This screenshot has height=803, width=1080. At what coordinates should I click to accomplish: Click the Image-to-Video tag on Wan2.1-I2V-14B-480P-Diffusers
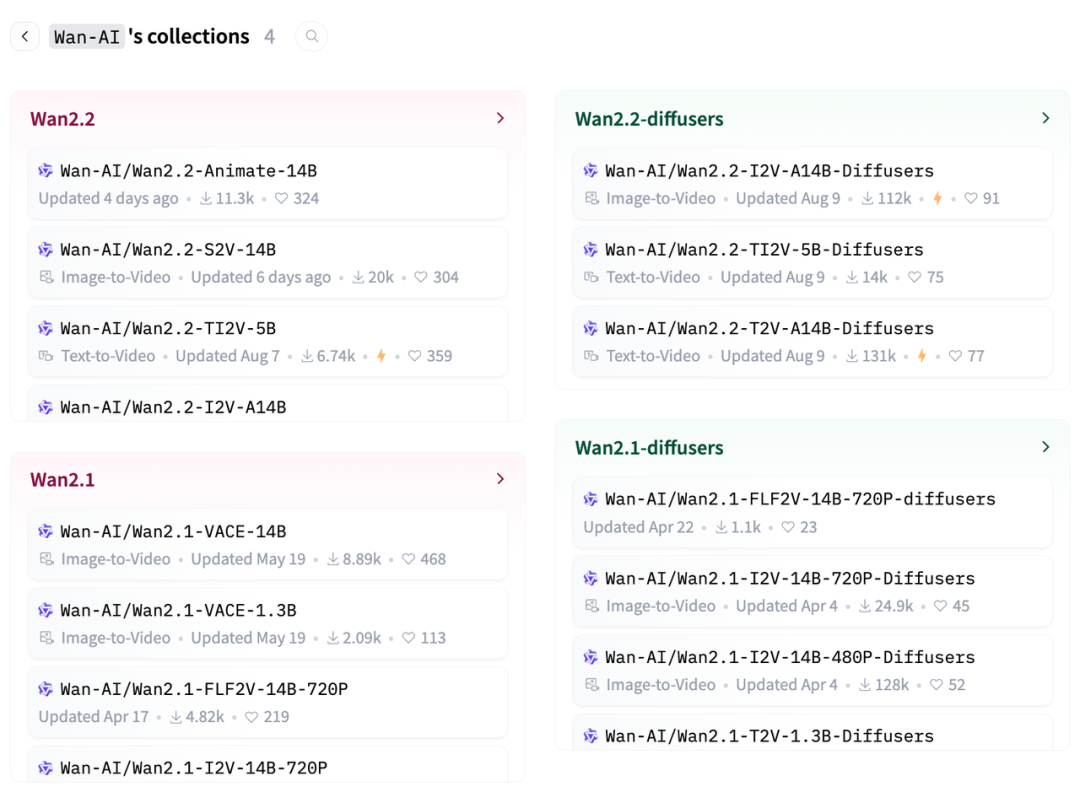click(650, 685)
